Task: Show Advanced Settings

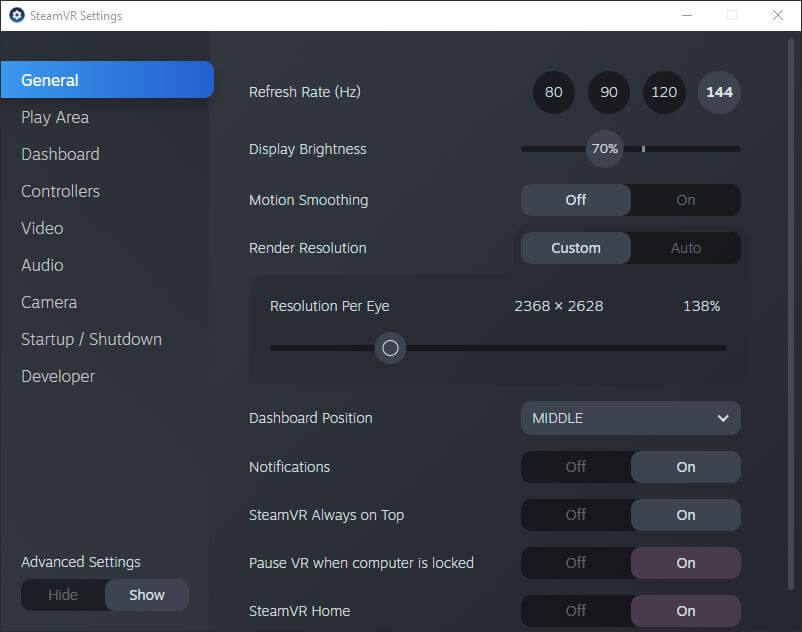Action: pyautogui.click(x=147, y=595)
